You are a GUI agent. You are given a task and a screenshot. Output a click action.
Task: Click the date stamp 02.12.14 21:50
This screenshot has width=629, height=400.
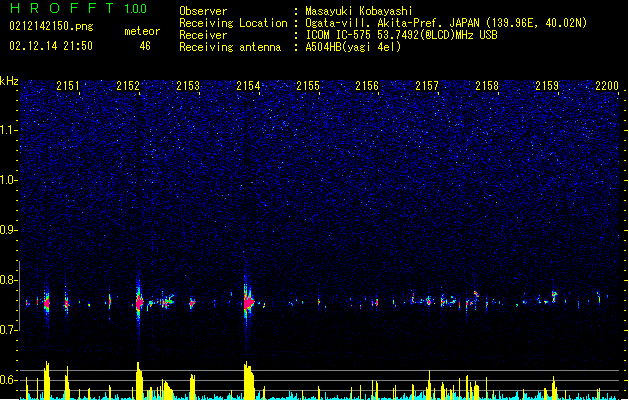point(51,46)
